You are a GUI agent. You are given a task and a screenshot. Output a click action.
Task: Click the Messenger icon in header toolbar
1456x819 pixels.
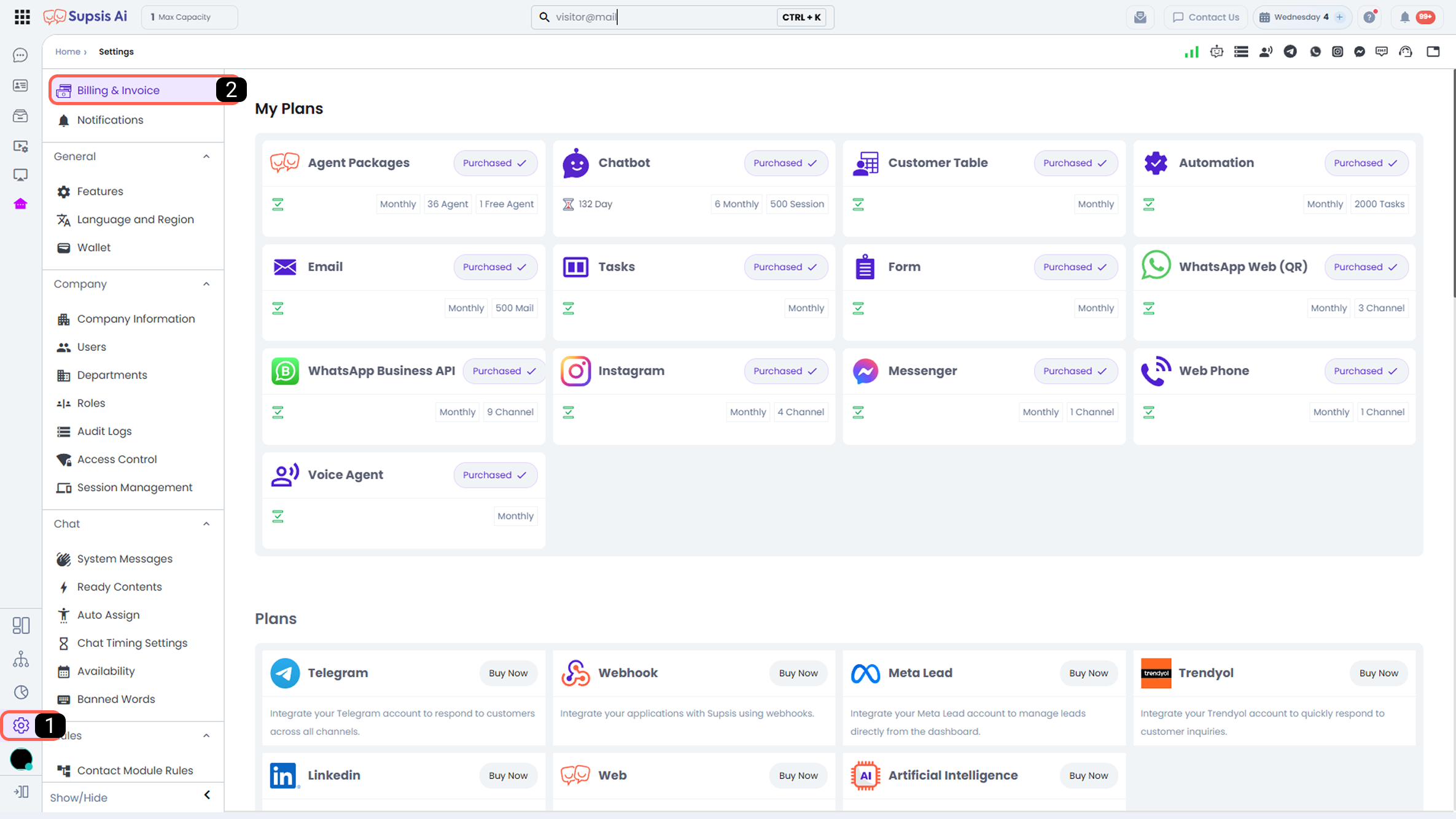pyautogui.click(x=1360, y=52)
